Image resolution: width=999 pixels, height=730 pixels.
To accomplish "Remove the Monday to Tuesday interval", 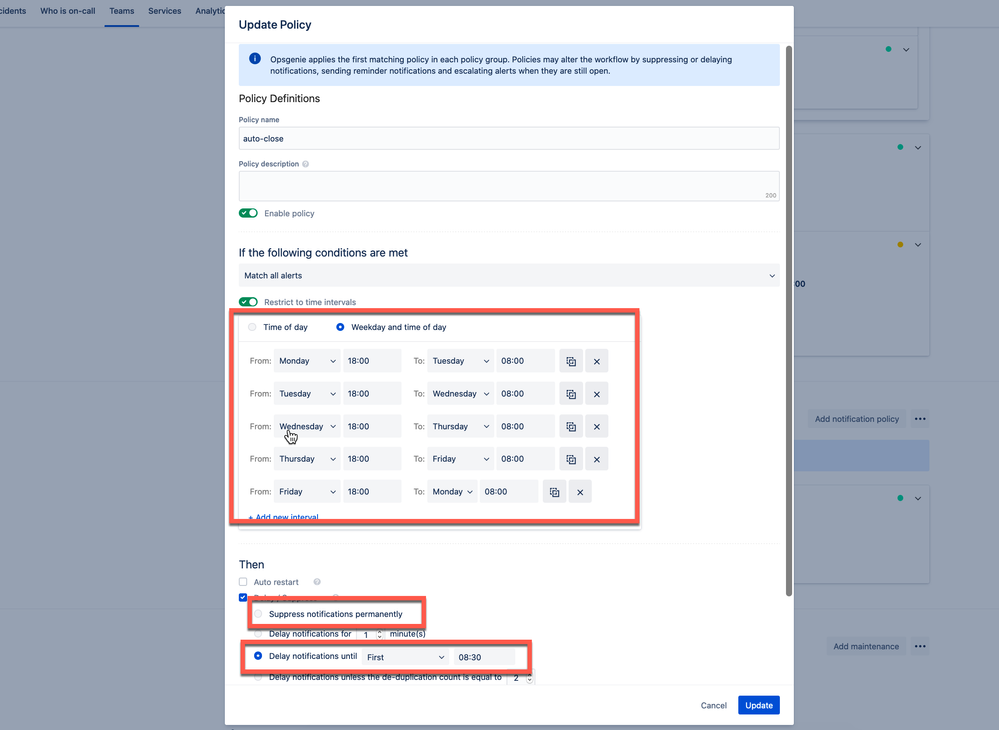I will pyautogui.click(x=596, y=361).
